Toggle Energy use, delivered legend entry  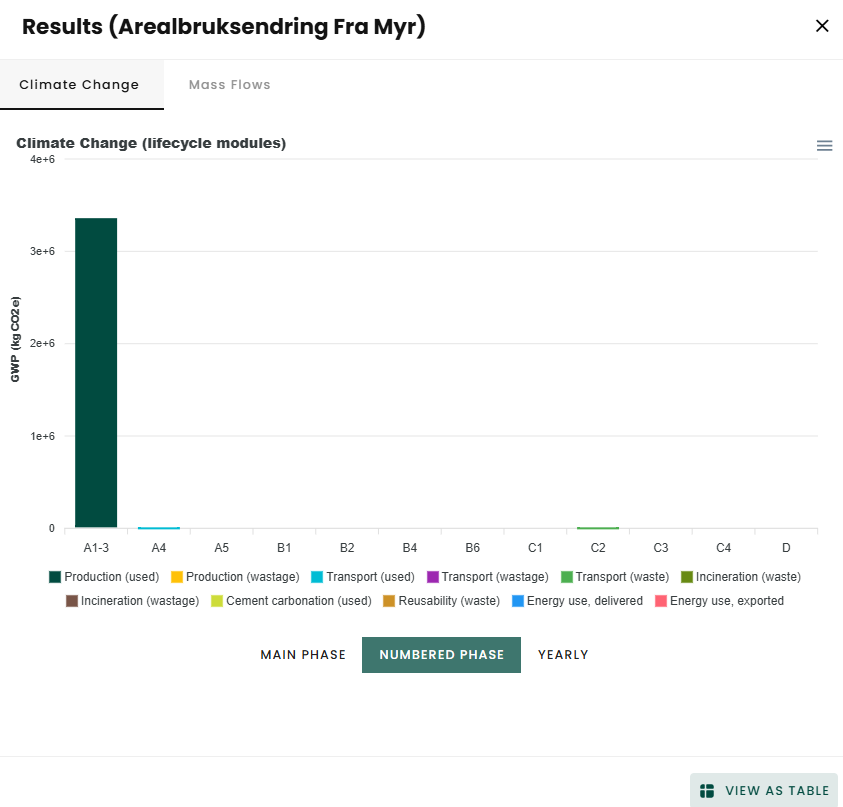click(577, 601)
